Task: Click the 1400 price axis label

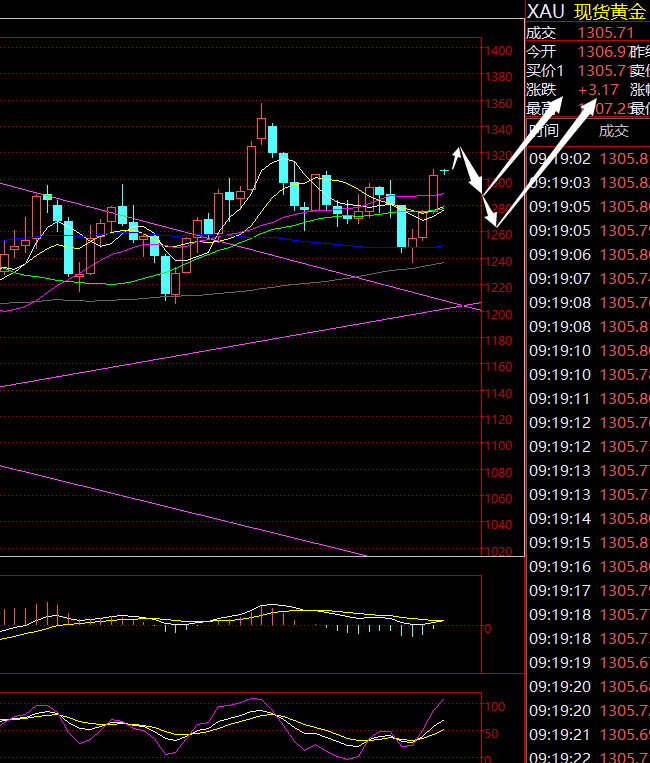Action: (x=497, y=51)
